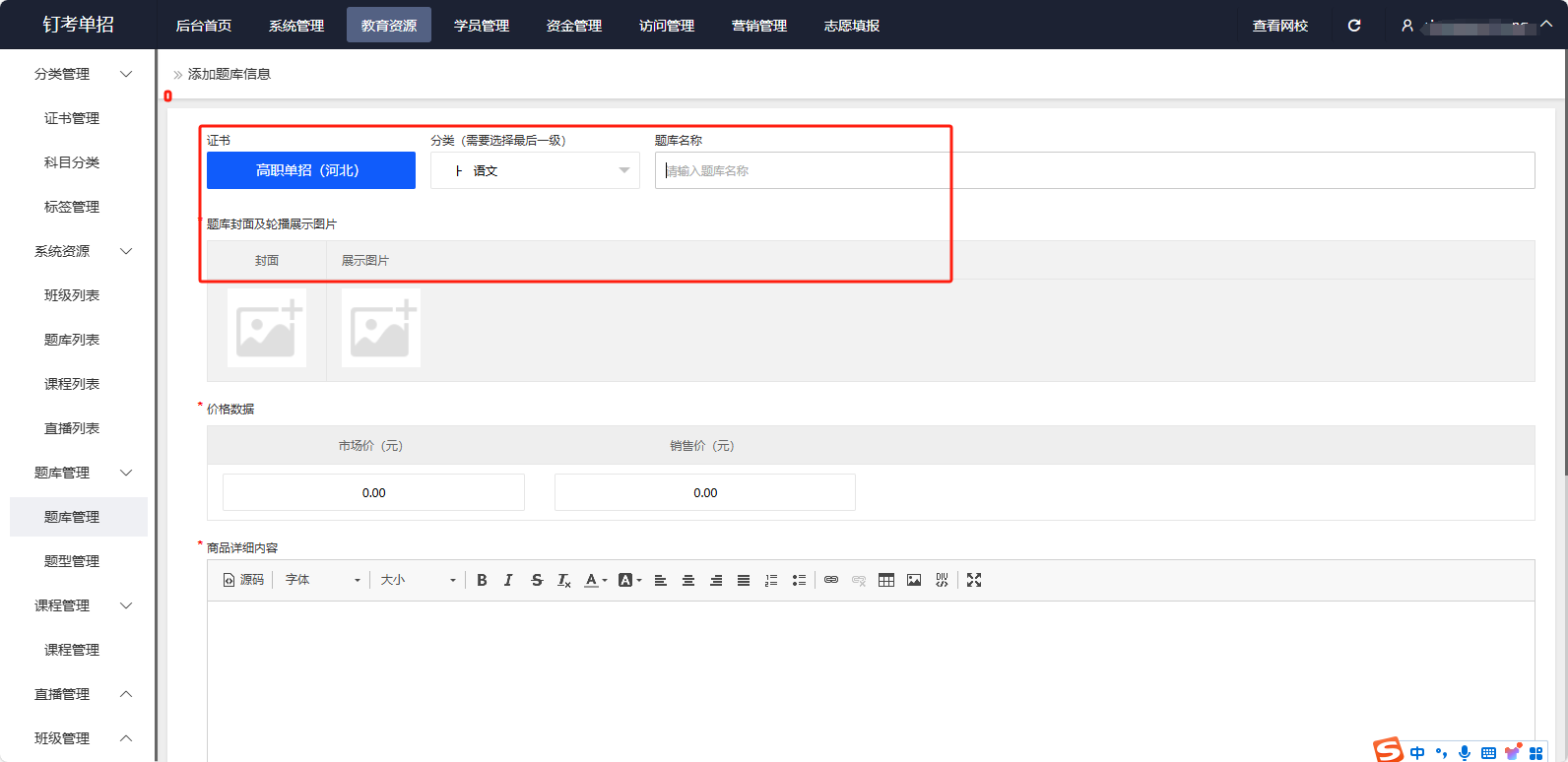The height and width of the screenshot is (762, 1568).
Task: Click the 题库名称 name input field
Action: click(1094, 170)
